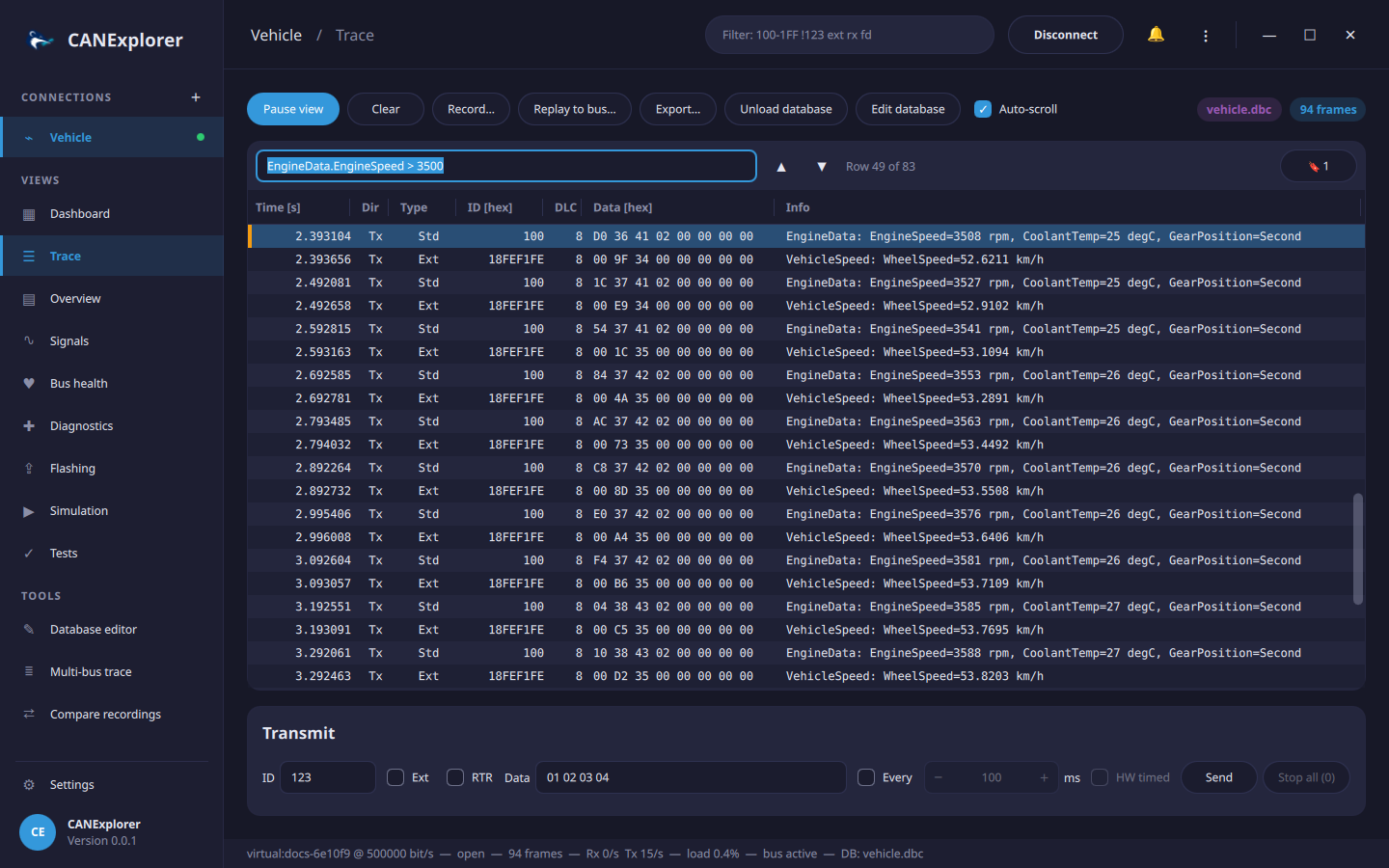The width and height of the screenshot is (1389, 868).
Task: Open the Diagnostics view icon
Action: pyautogui.click(x=29, y=426)
